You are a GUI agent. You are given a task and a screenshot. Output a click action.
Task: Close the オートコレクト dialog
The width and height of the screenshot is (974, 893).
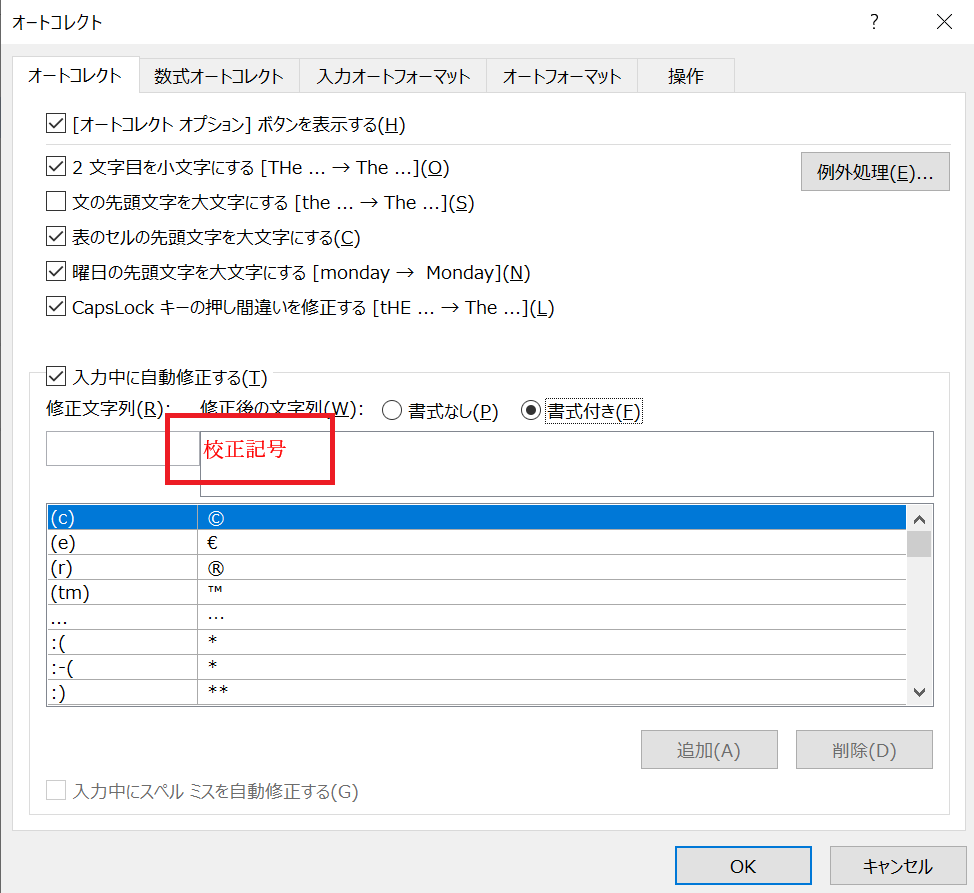[x=944, y=22]
